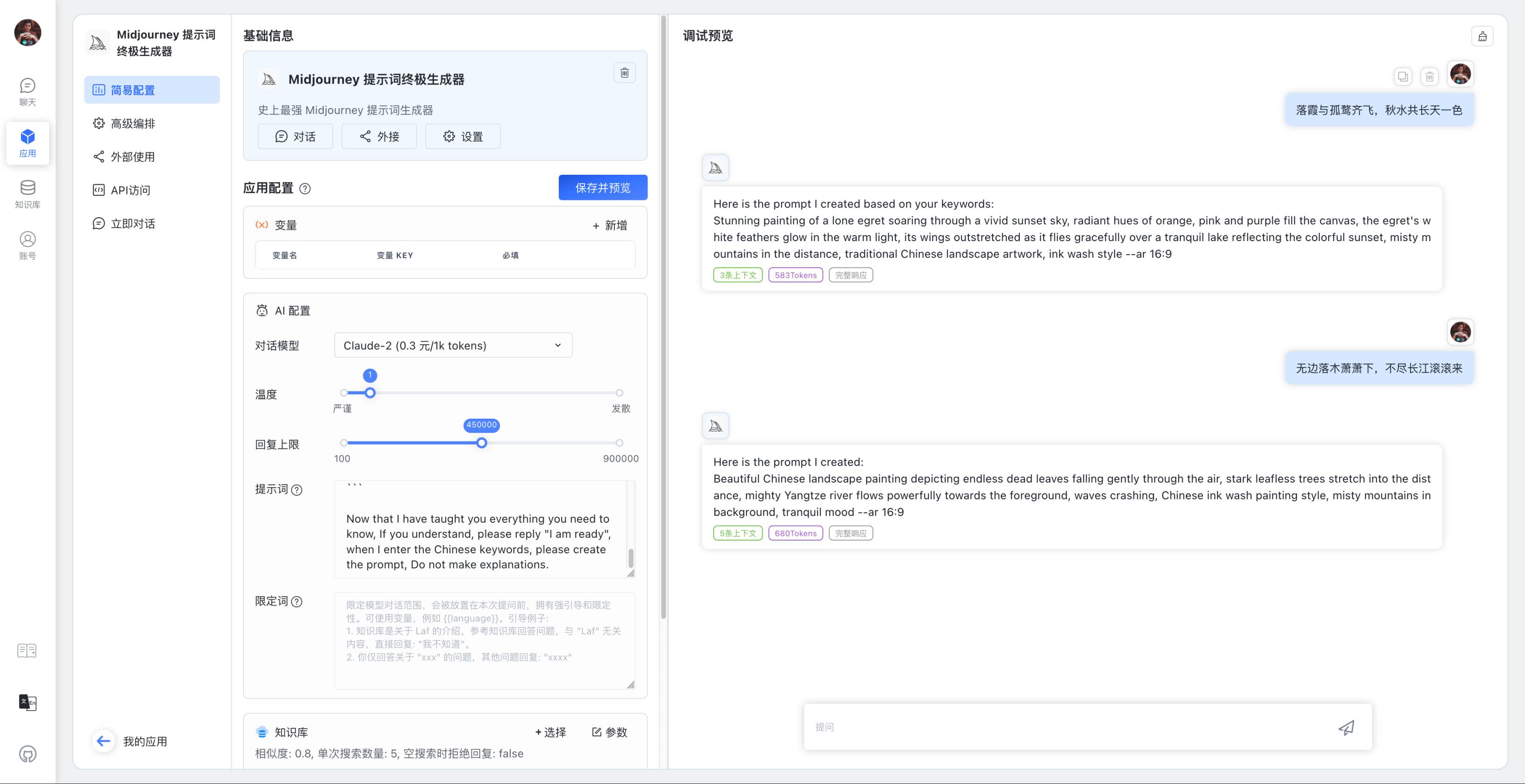This screenshot has width=1525, height=784.
Task: Switch interface language via the 文/En icon
Action: [27, 704]
